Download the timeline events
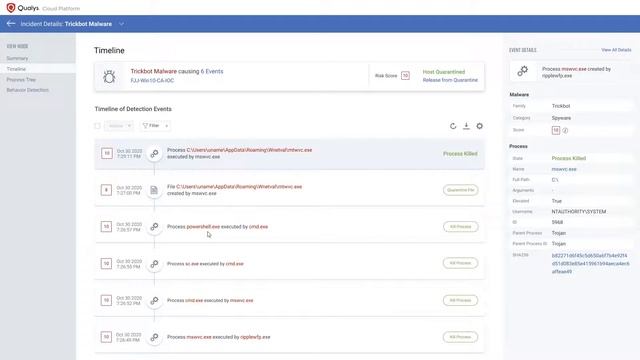Viewport: 640px width, 360px height. click(466, 126)
